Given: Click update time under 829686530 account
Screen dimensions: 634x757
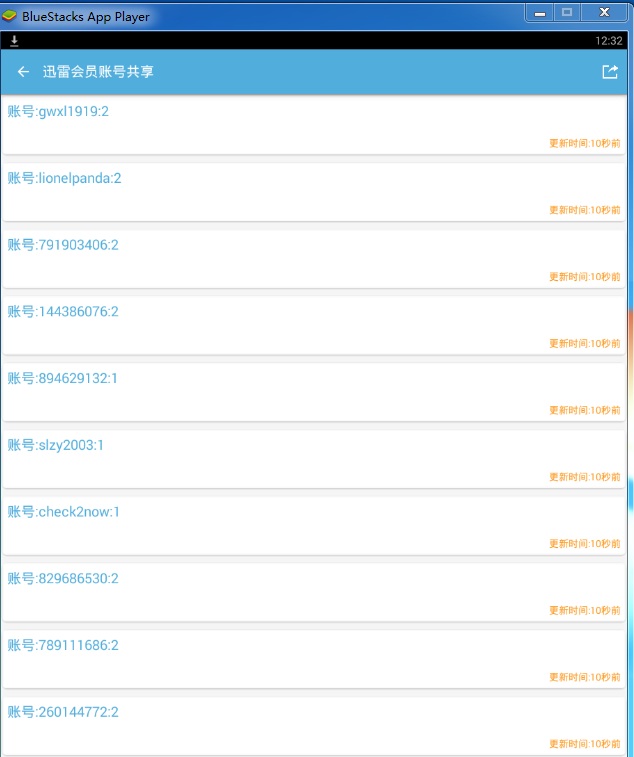Looking at the screenshot, I should [x=585, y=610].
